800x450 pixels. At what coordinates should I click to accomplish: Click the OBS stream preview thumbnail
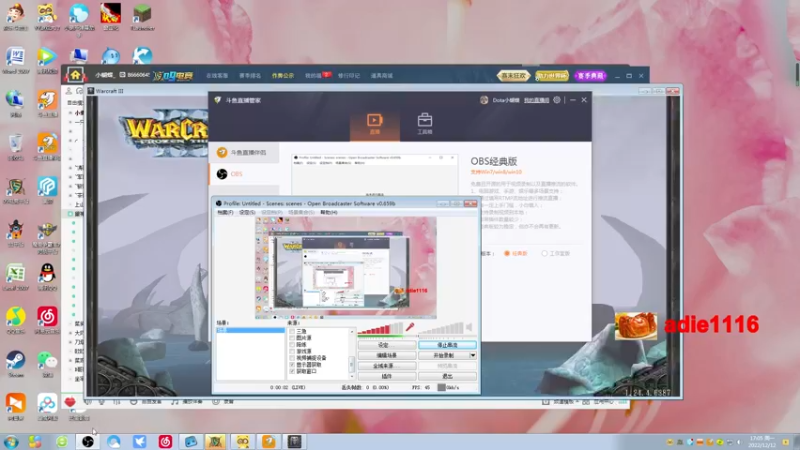point(345,268)
